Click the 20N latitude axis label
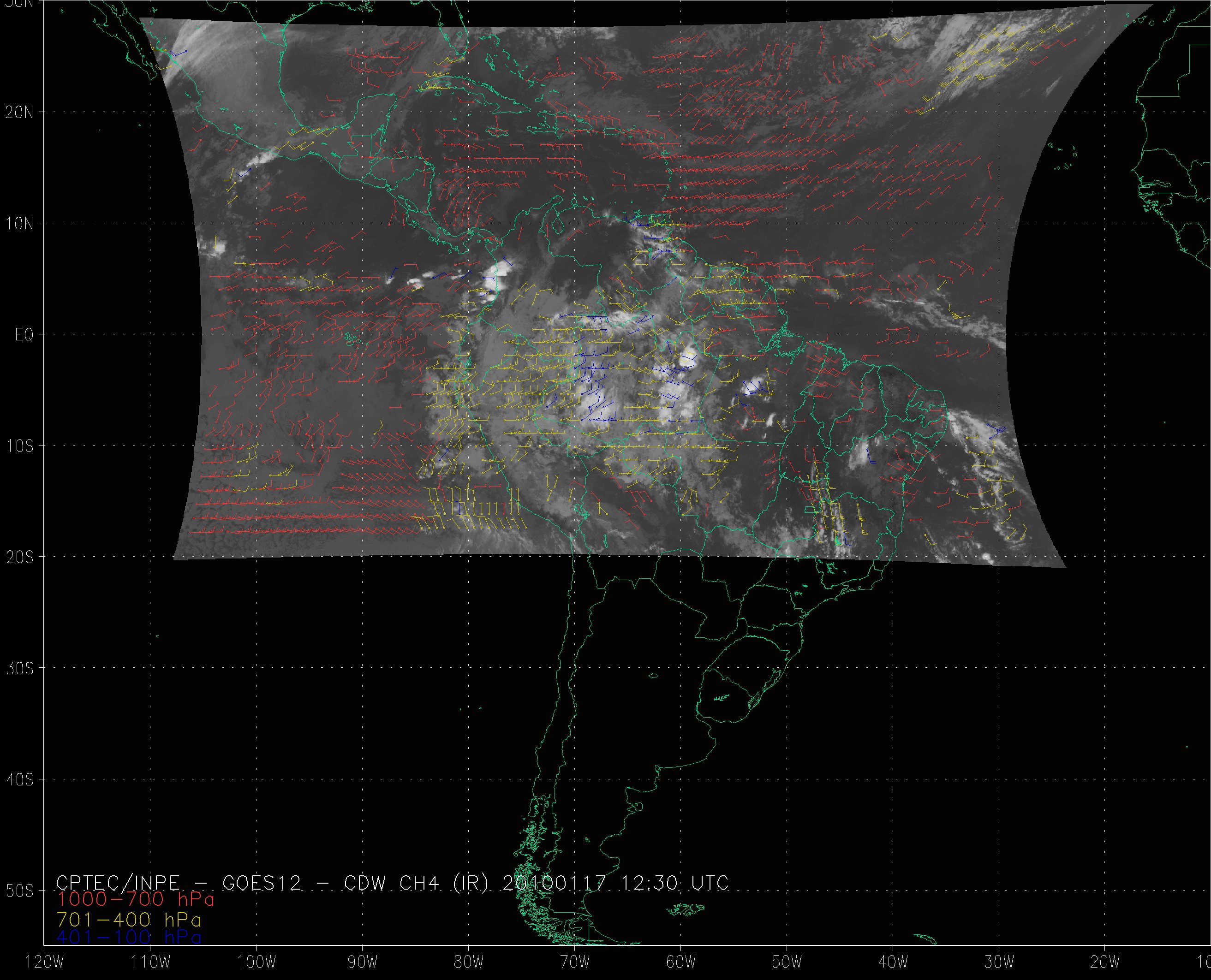The image size is (1211, 980). click(x=20, y=113)
